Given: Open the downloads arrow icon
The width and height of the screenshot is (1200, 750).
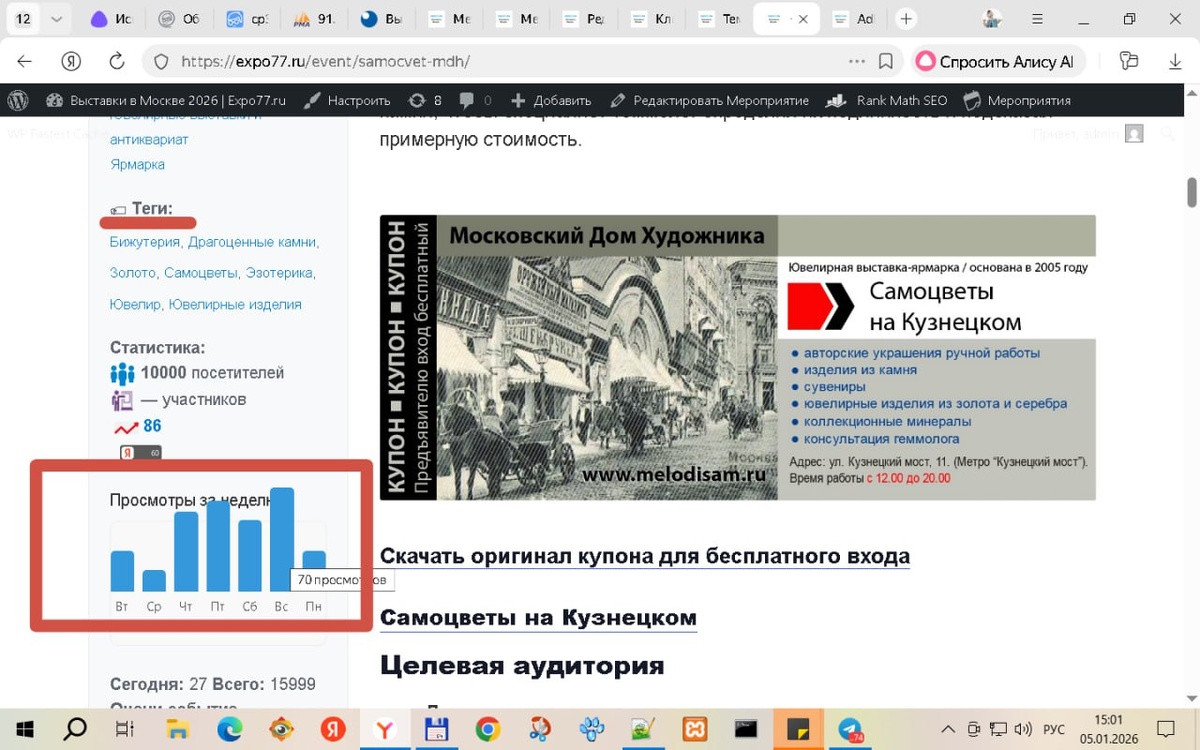Looking at the screenshot, I should (1175, 61).
